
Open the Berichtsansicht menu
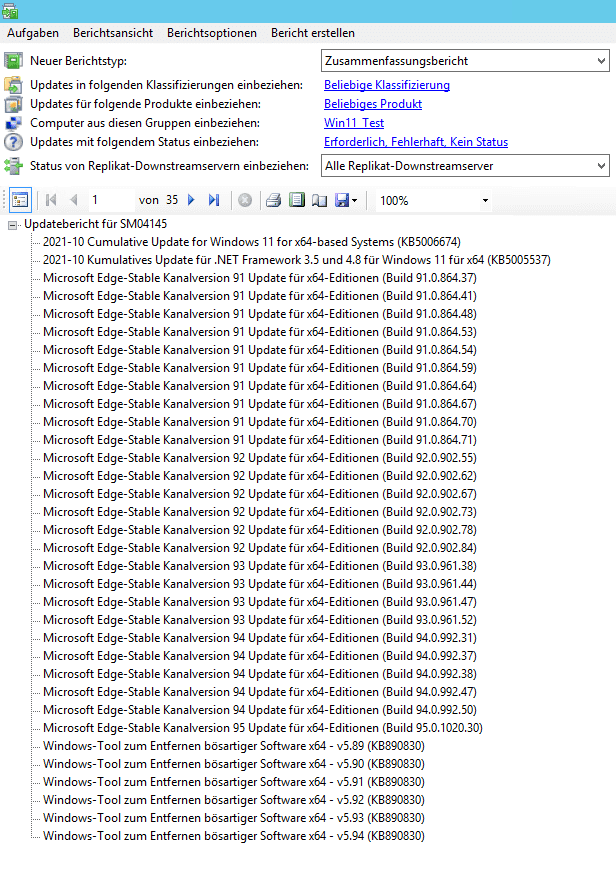(113, 33)
